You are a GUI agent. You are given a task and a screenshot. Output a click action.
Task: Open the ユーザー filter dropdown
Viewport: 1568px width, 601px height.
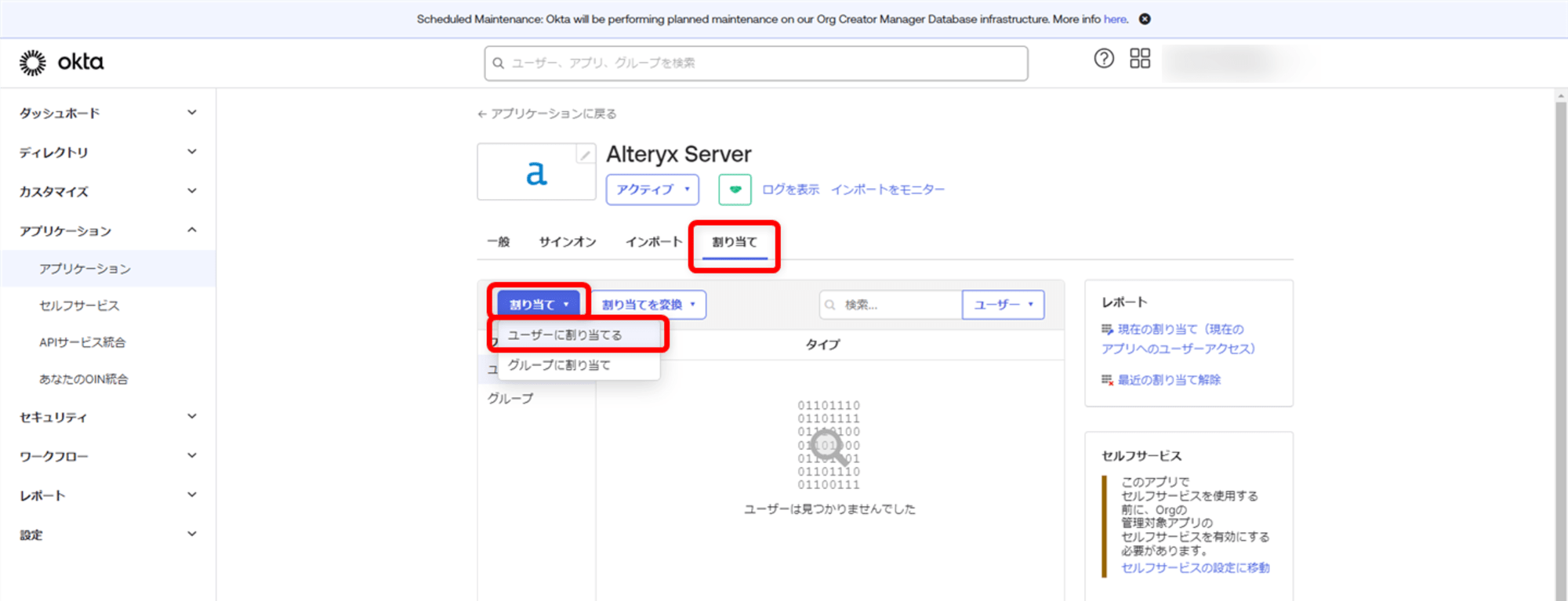coord(1003,305)
